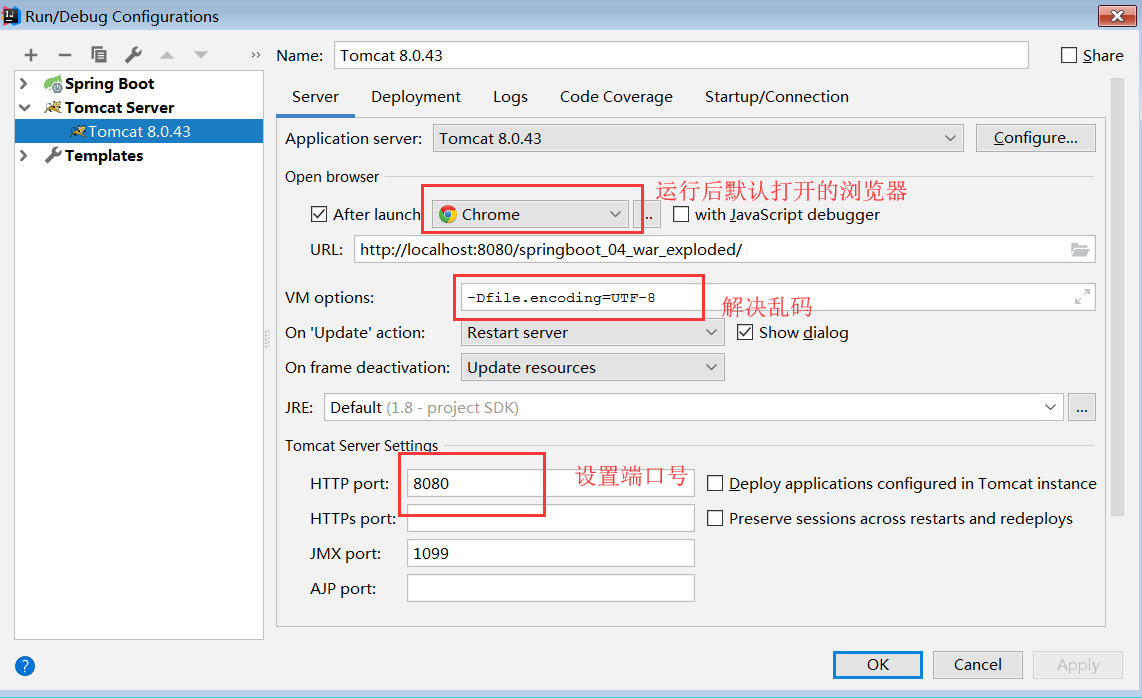Screen dimensions: 1142x698
Task: Open help via question mark icon
Action: pyautogui.click(x=25, y=666)
